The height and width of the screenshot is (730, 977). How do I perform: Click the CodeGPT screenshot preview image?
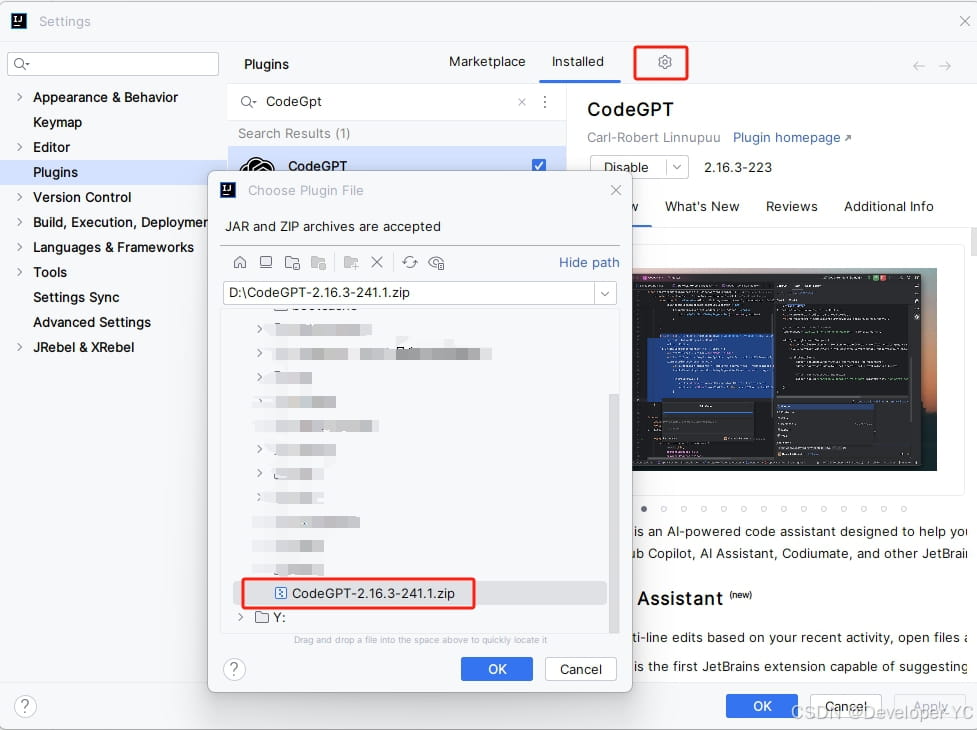click(784, 369)
